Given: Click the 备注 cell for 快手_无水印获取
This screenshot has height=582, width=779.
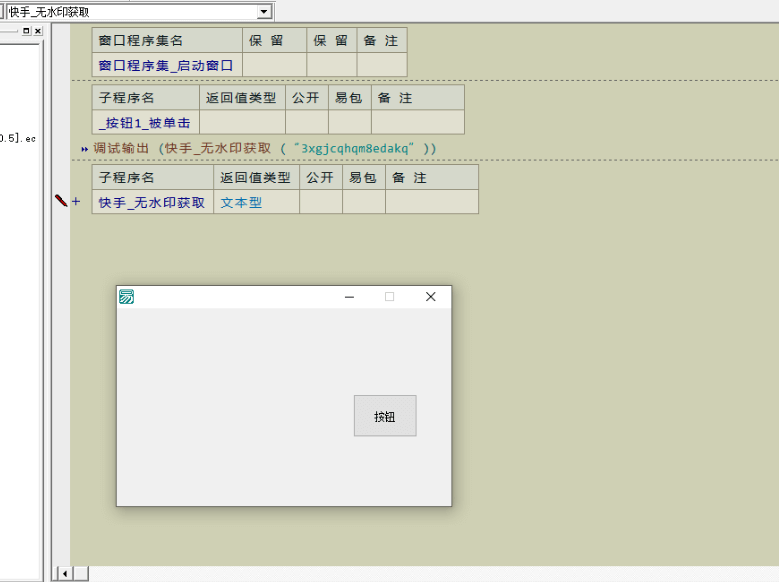Looking at the screenshot, I should coord(432,202).
